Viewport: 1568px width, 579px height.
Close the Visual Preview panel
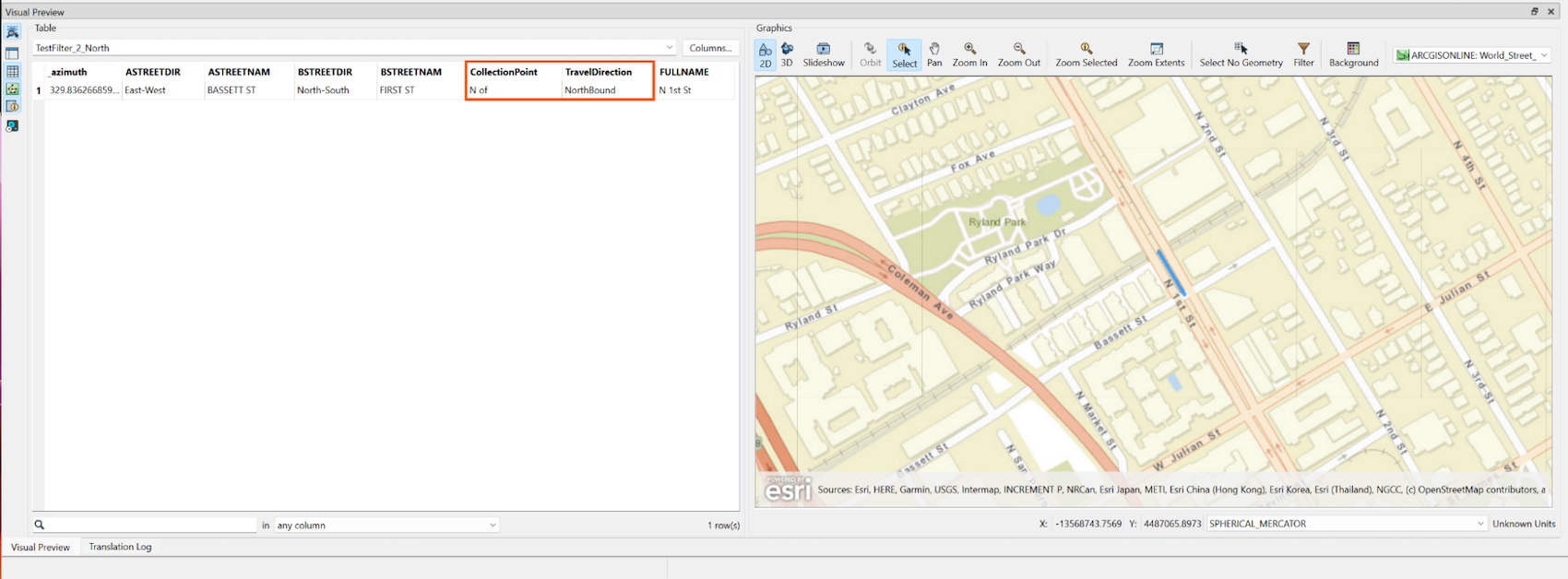click(1551, 12)
